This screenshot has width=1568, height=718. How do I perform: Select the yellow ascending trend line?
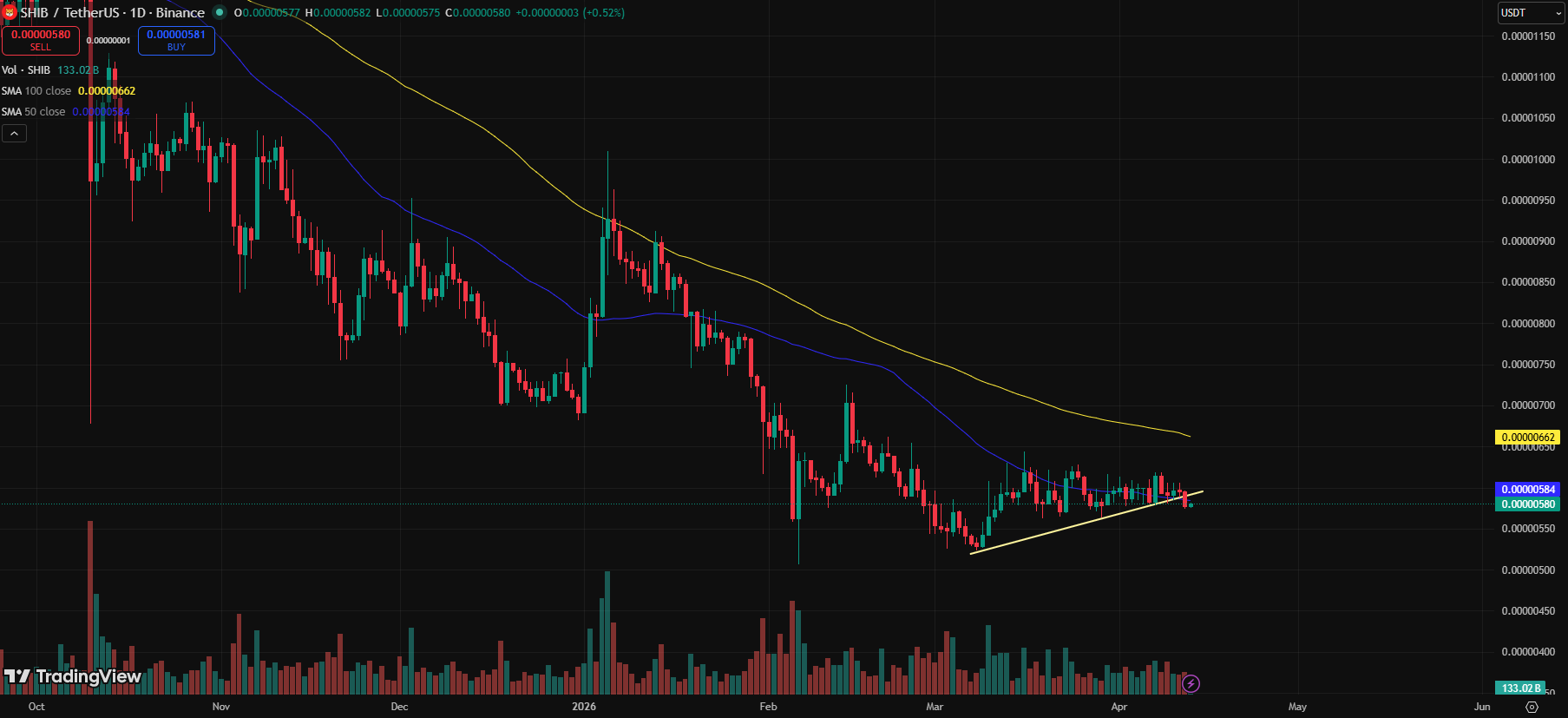coord(1086,522)
